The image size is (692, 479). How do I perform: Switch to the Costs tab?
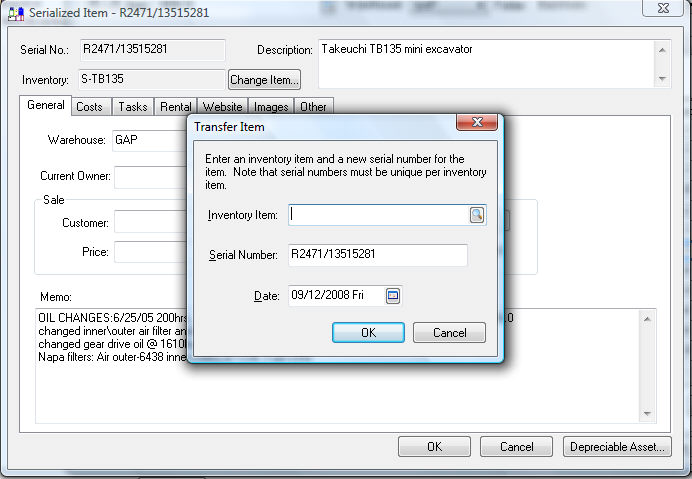pos(89,106)
